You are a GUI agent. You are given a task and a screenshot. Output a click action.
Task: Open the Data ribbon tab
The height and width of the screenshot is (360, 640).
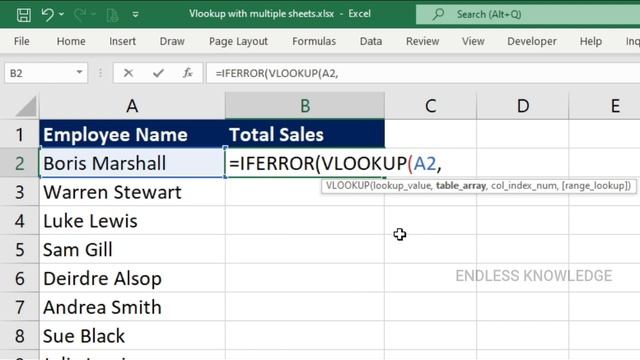371,41
